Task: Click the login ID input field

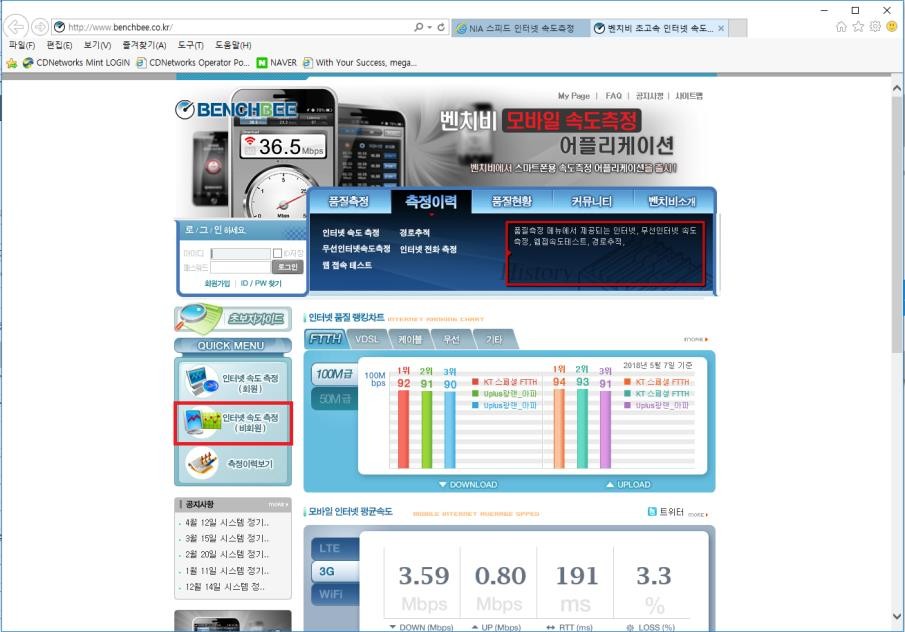Action: (241, 253)
